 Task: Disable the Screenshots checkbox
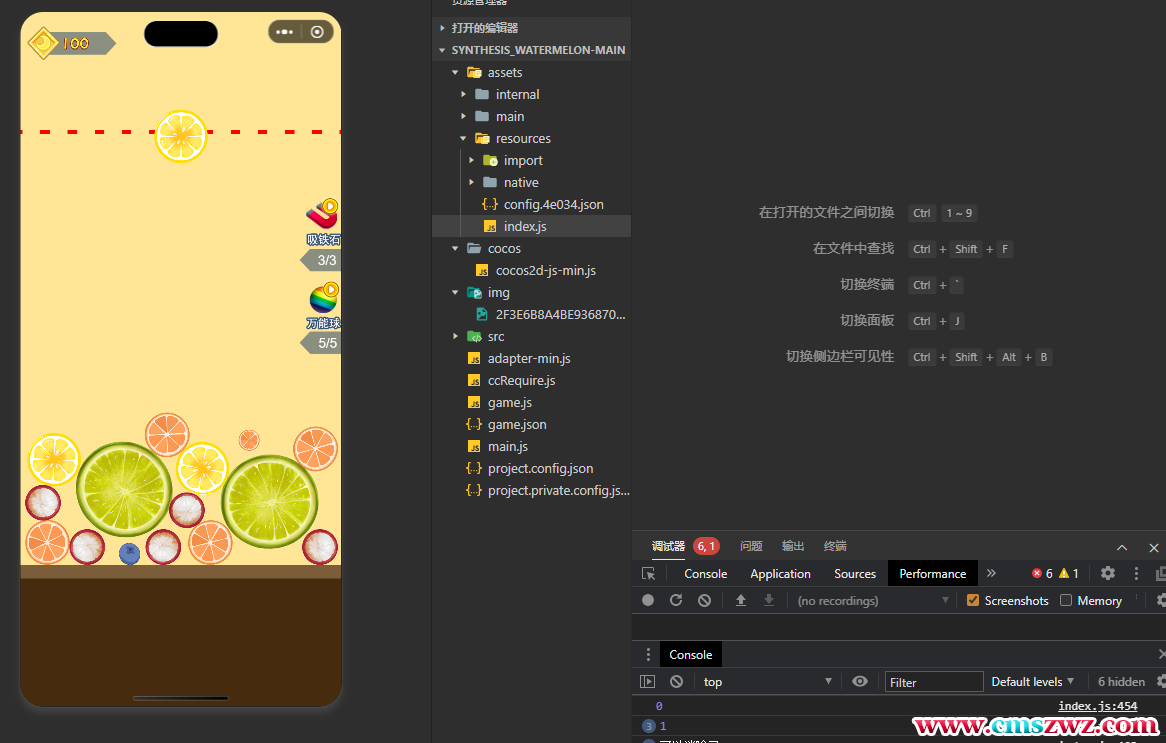click(x=973, y=600)
